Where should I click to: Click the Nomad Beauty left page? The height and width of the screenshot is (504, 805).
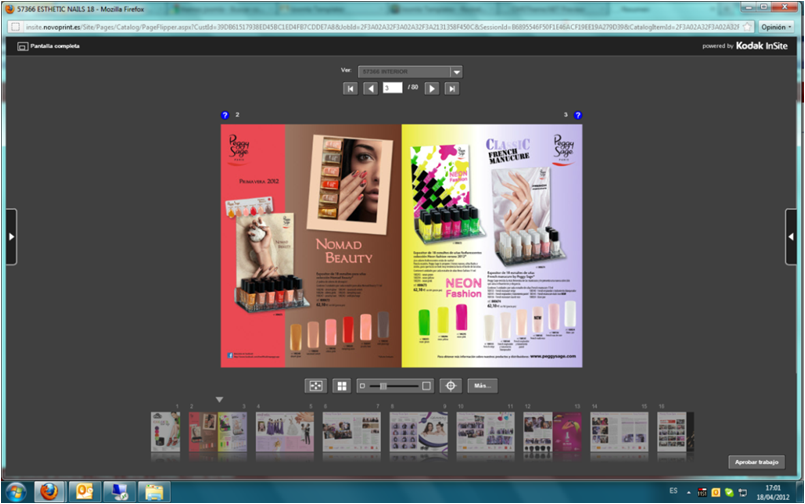tap(311, 246)
